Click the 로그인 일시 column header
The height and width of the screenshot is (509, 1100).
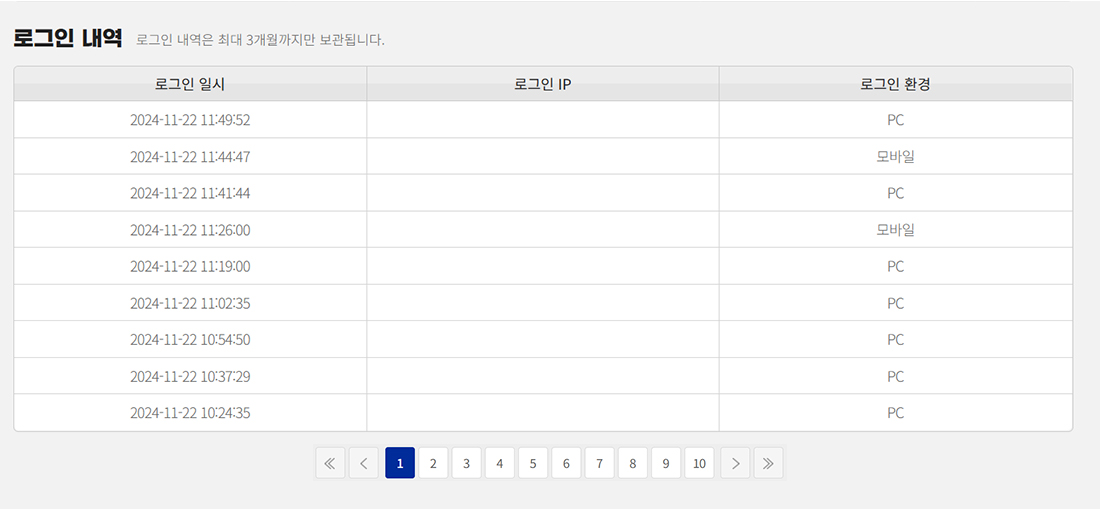[190, 84]
